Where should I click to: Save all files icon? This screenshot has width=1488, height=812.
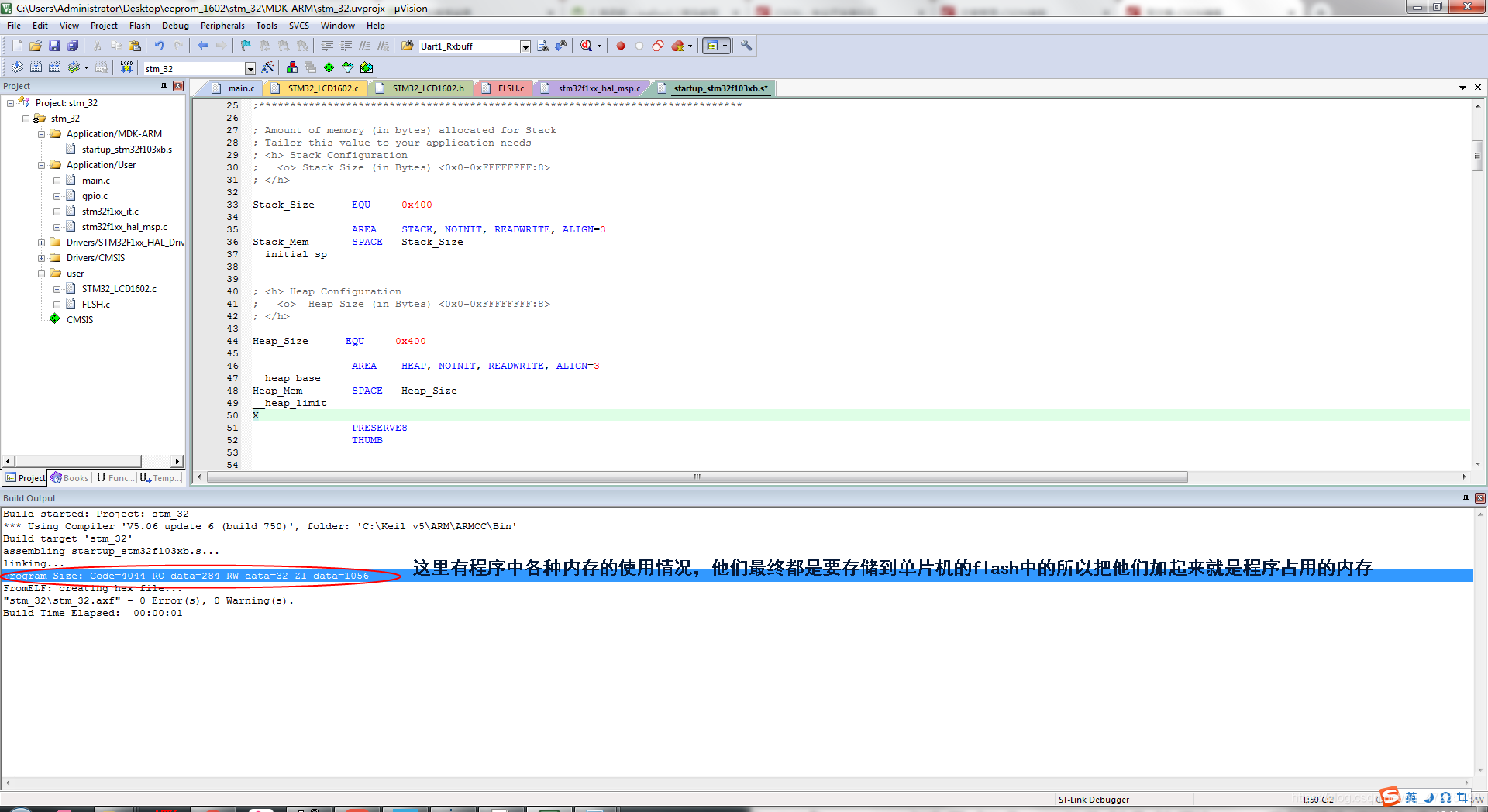[73, 46]
